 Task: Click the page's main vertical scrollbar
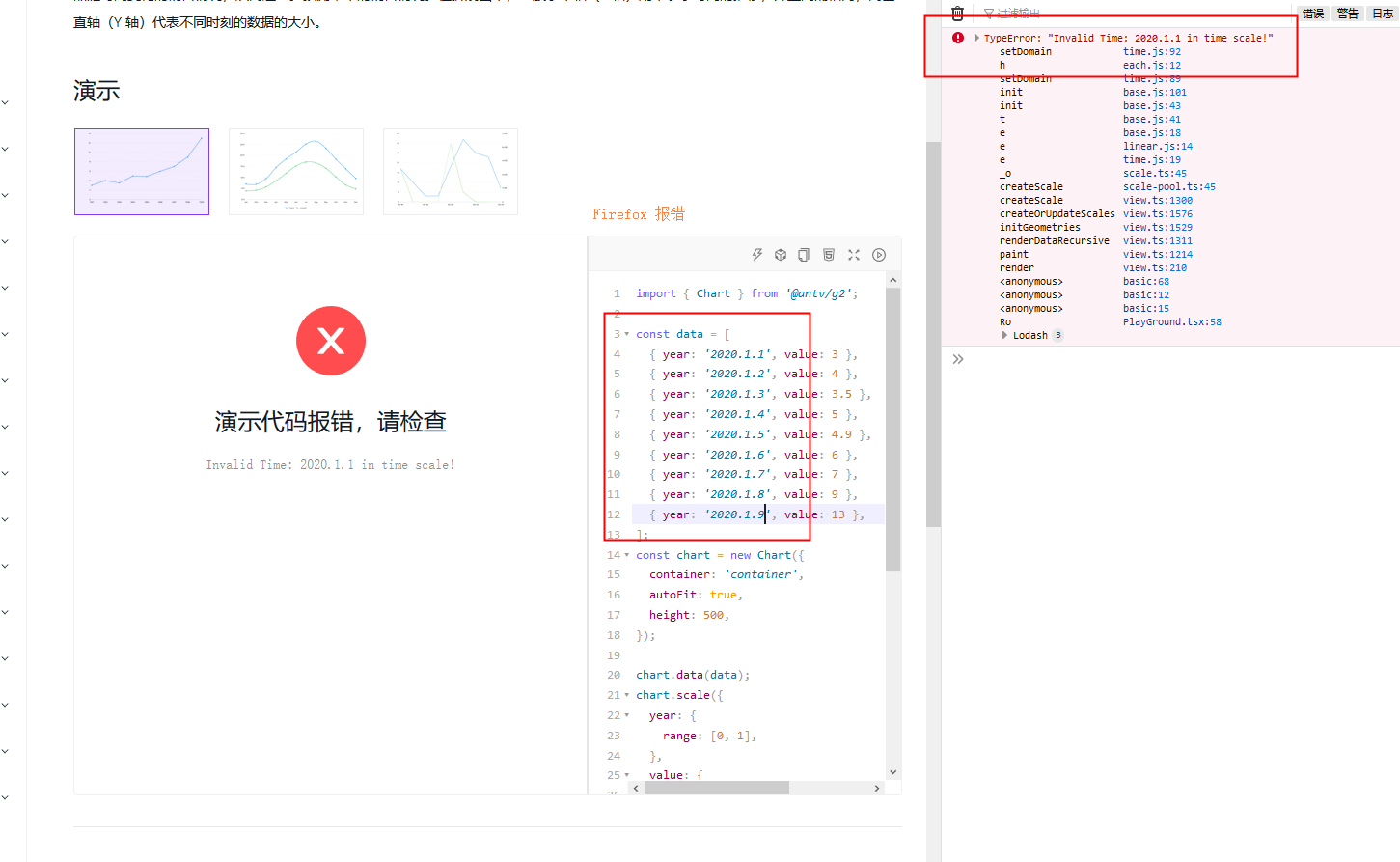tap(933, 334)
